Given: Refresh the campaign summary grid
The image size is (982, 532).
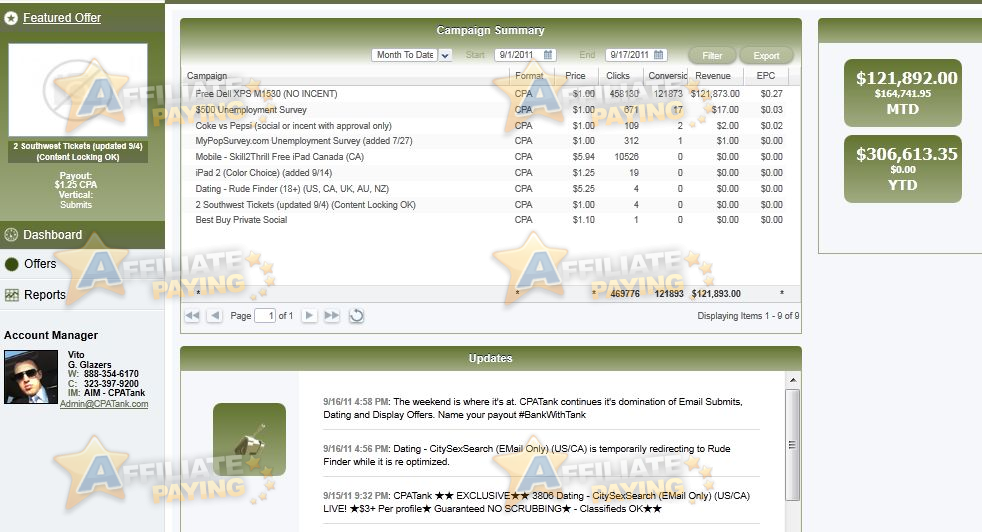Looking at the screenshot, I should click(x=356, y=316).
